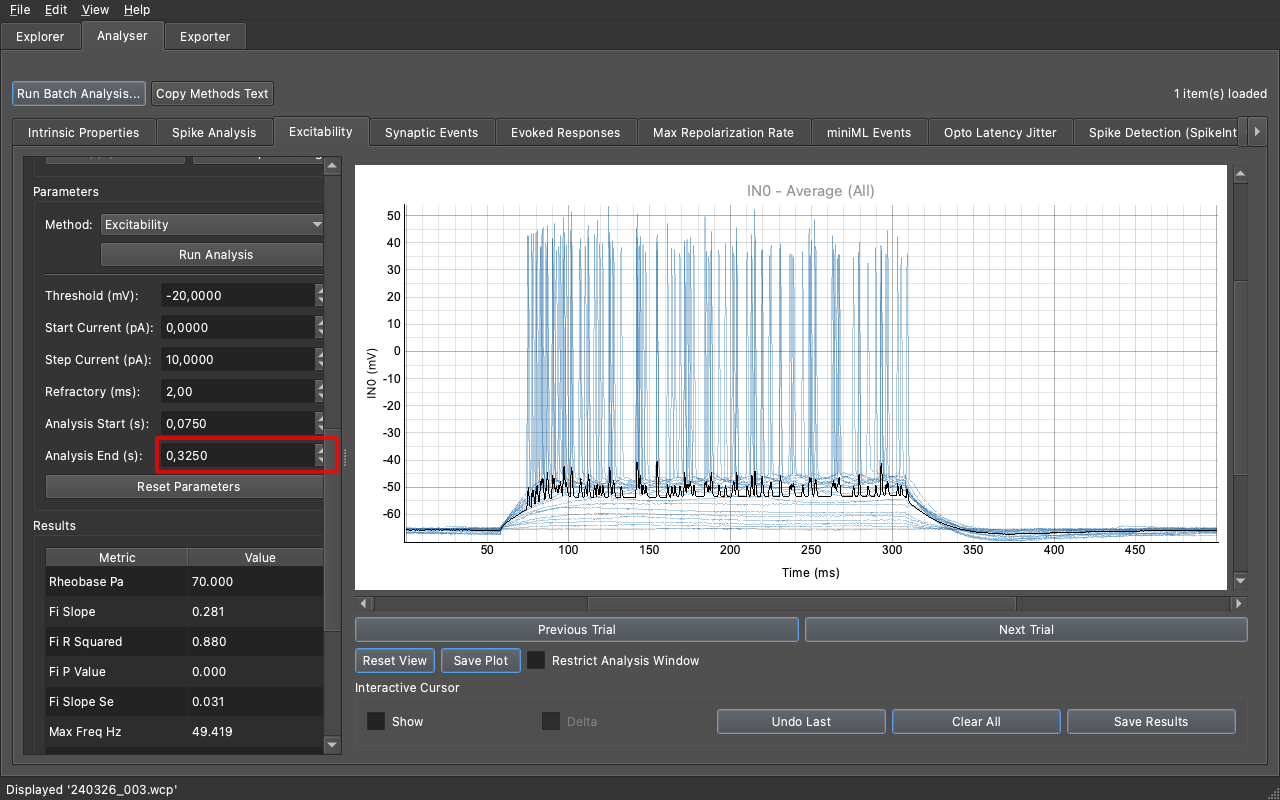1280x800 pixels.
Task: Select Max Freq Hz value 49.419
Action: coord(212,732)
